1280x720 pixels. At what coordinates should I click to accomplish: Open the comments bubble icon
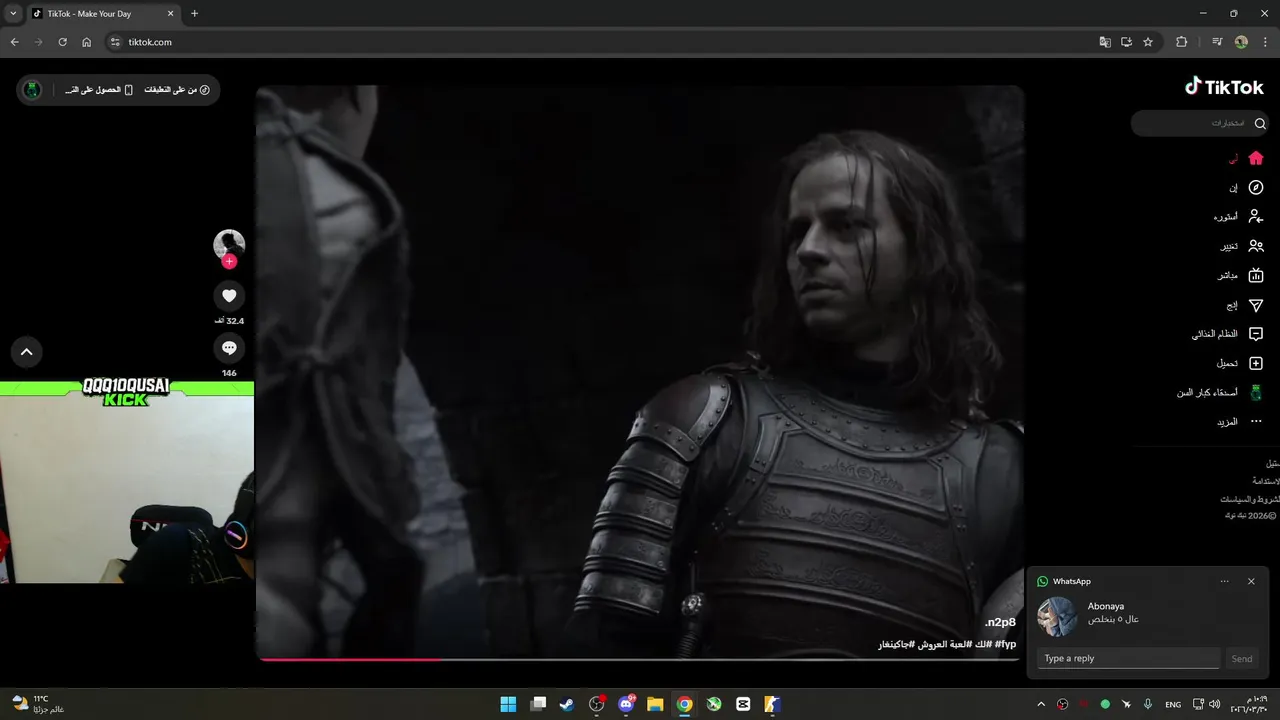pos(229,348)
